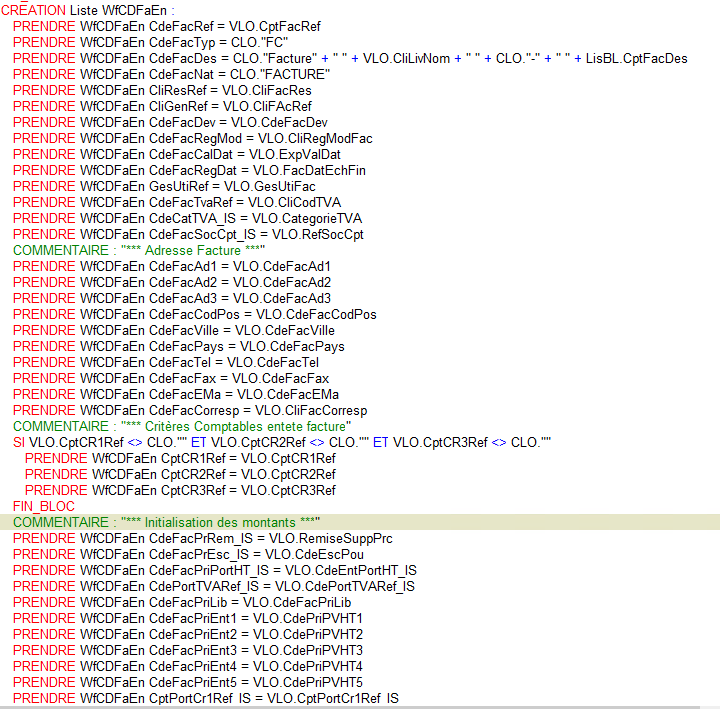The width and height of the screenshot is (720, 709).
Task: Click the CdeFacCorresp assignment line
Action: (x=190, y=410)
